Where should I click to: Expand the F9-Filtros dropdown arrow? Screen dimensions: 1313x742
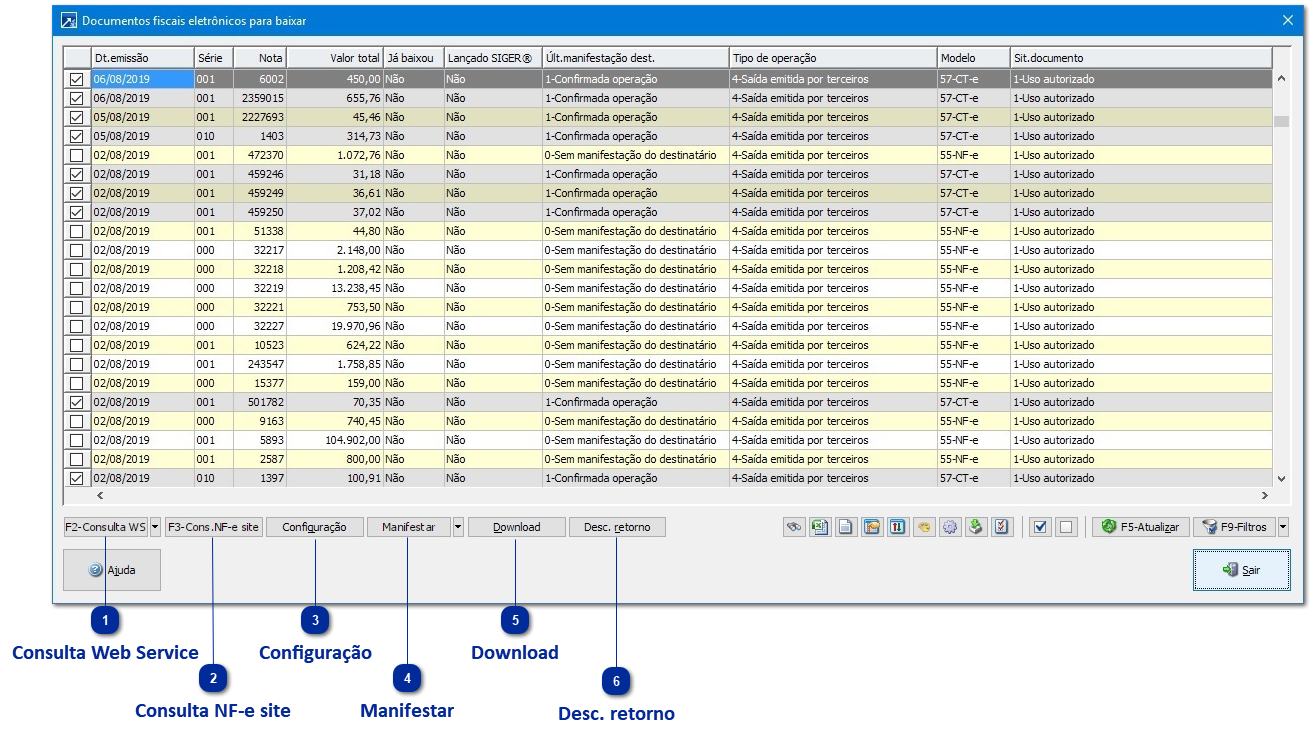coord(1283,527)
